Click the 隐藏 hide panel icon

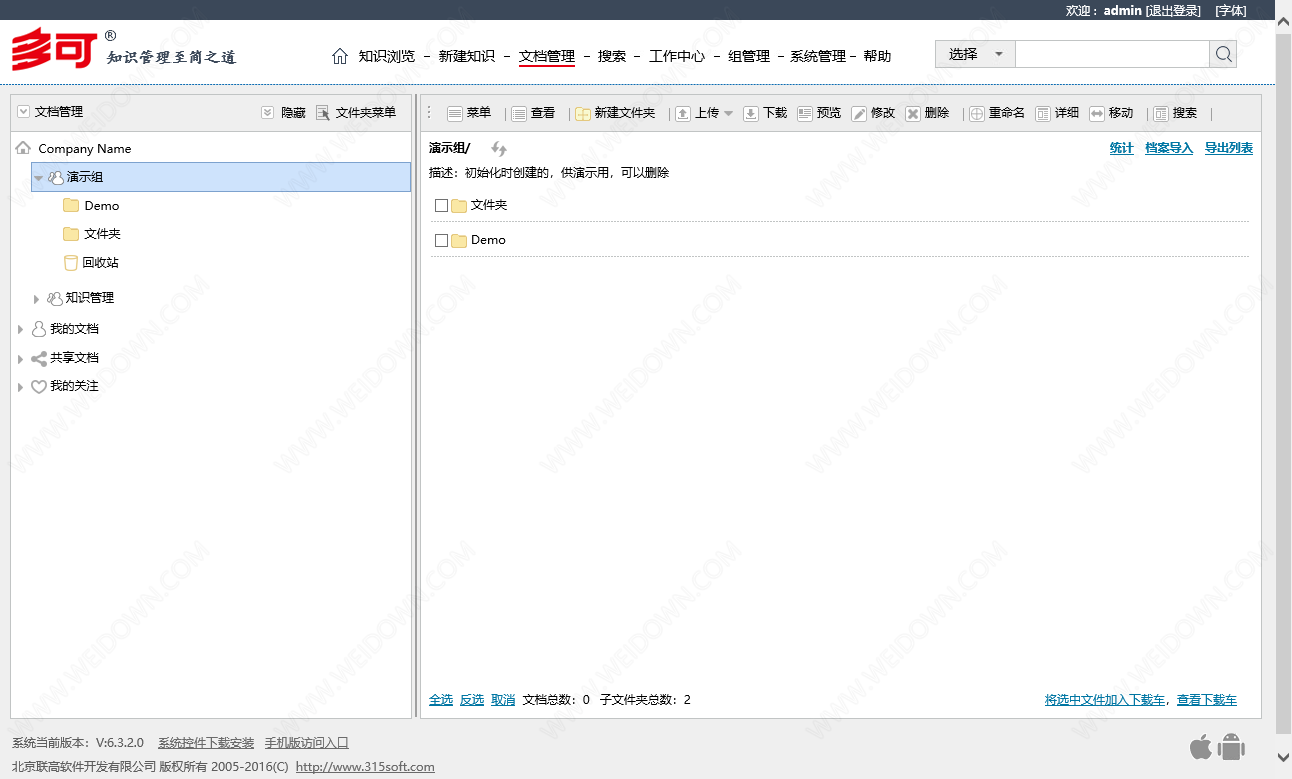tap(267, 113)
